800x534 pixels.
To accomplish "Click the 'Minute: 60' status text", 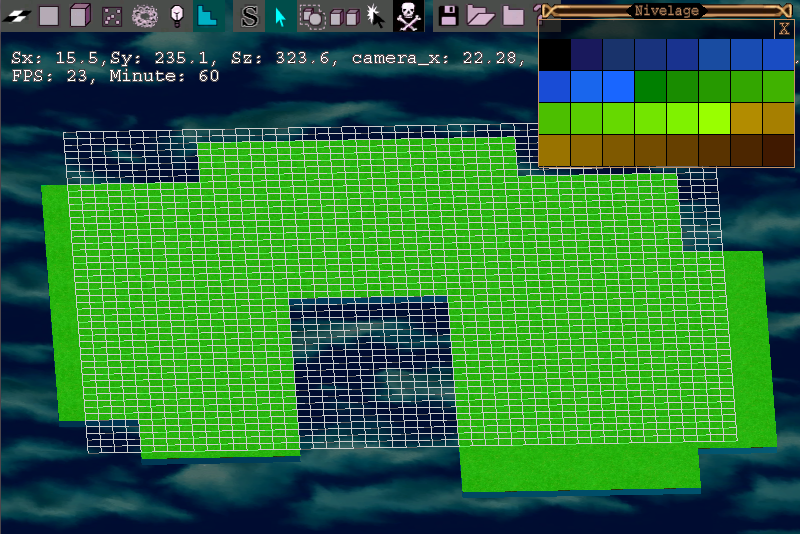I will 164,77.
